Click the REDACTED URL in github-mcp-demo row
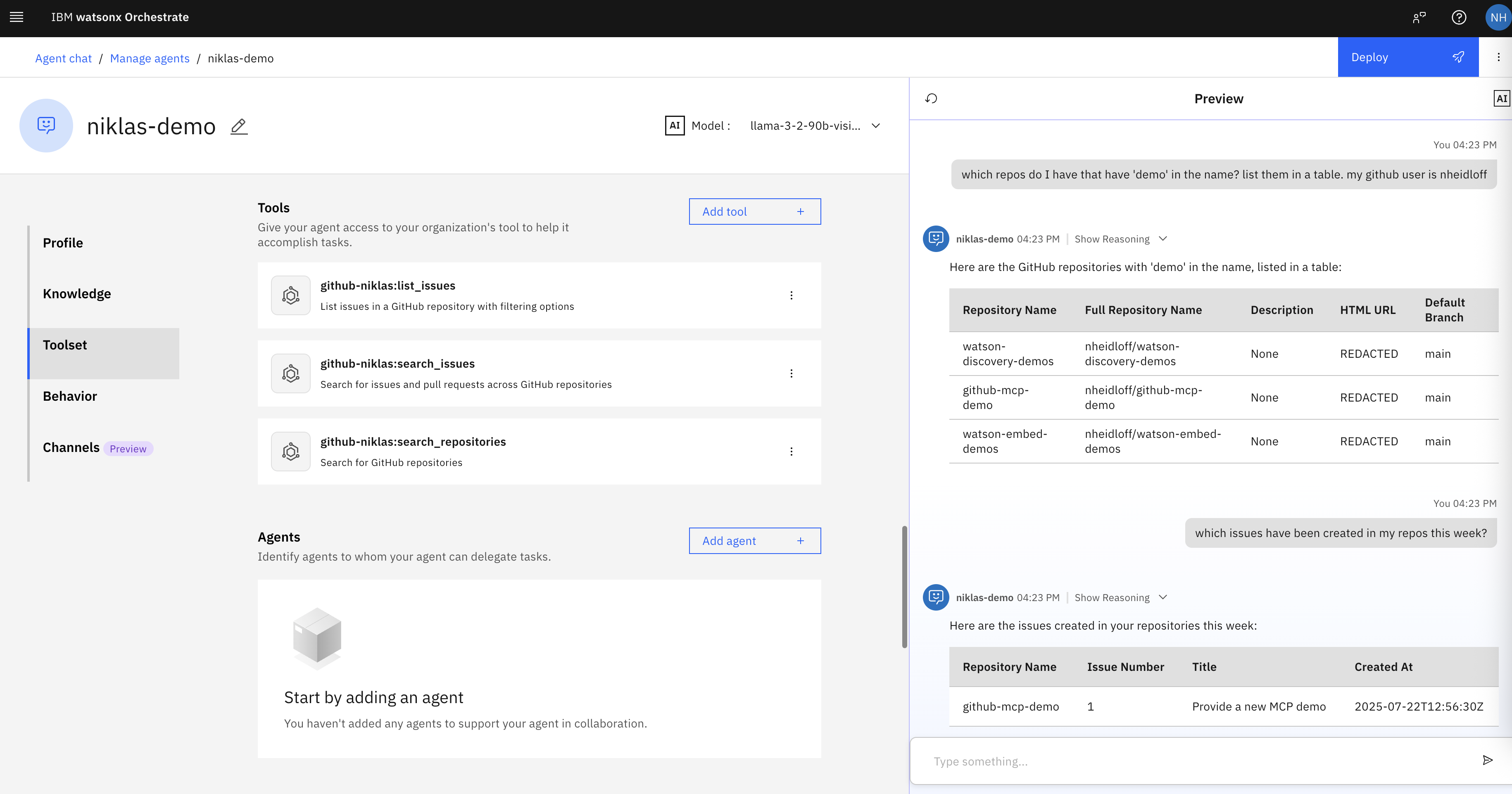 [1369, 397]
